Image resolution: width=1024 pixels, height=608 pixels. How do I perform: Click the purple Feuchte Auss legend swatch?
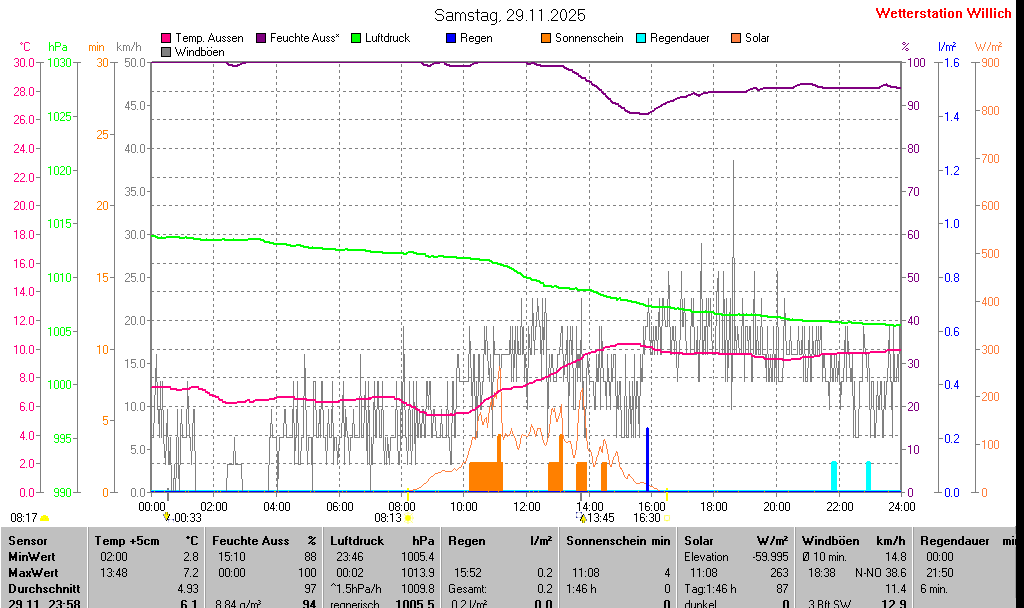(262, 38)
